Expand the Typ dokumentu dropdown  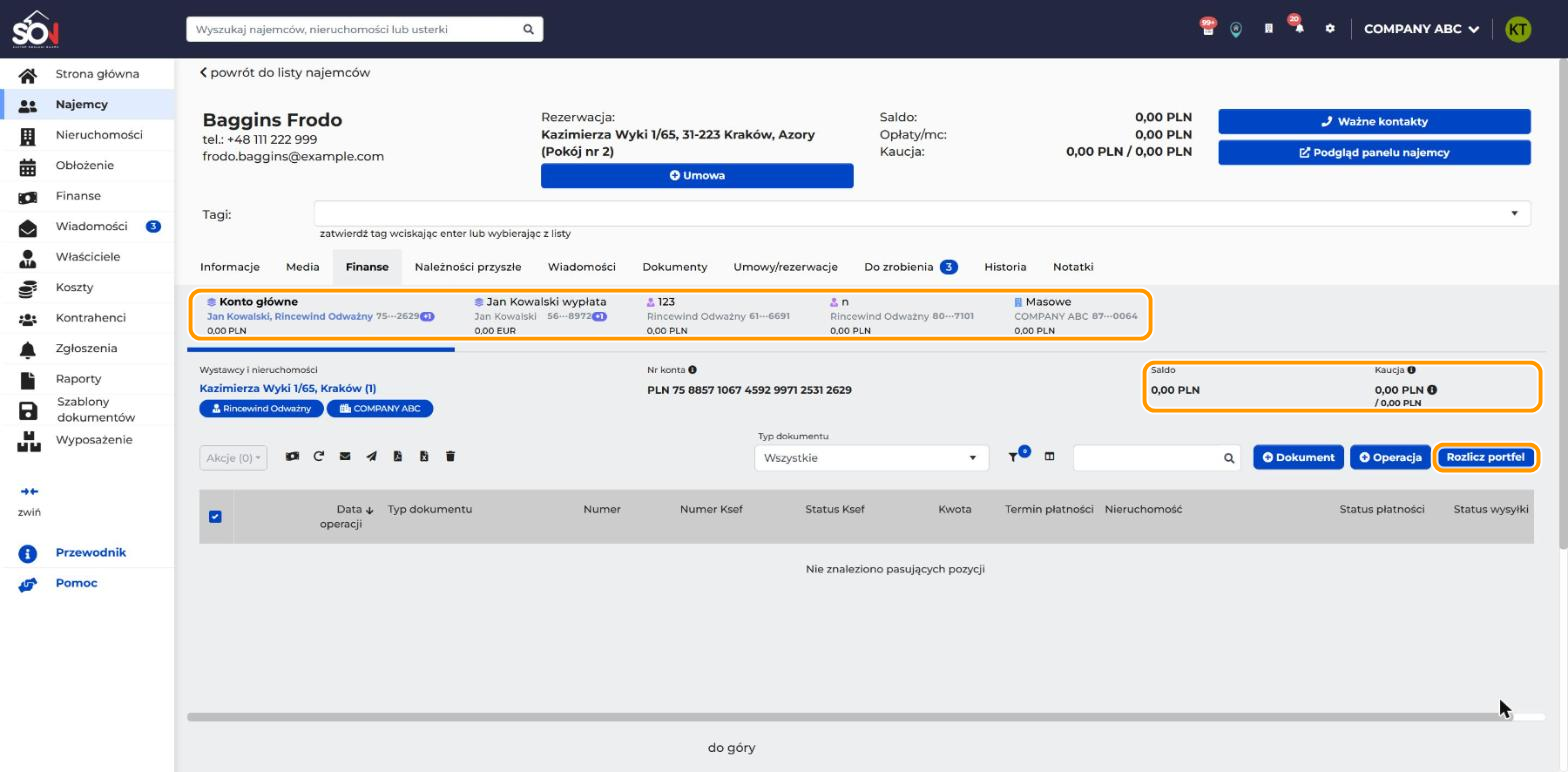click(x=871, y=458)
